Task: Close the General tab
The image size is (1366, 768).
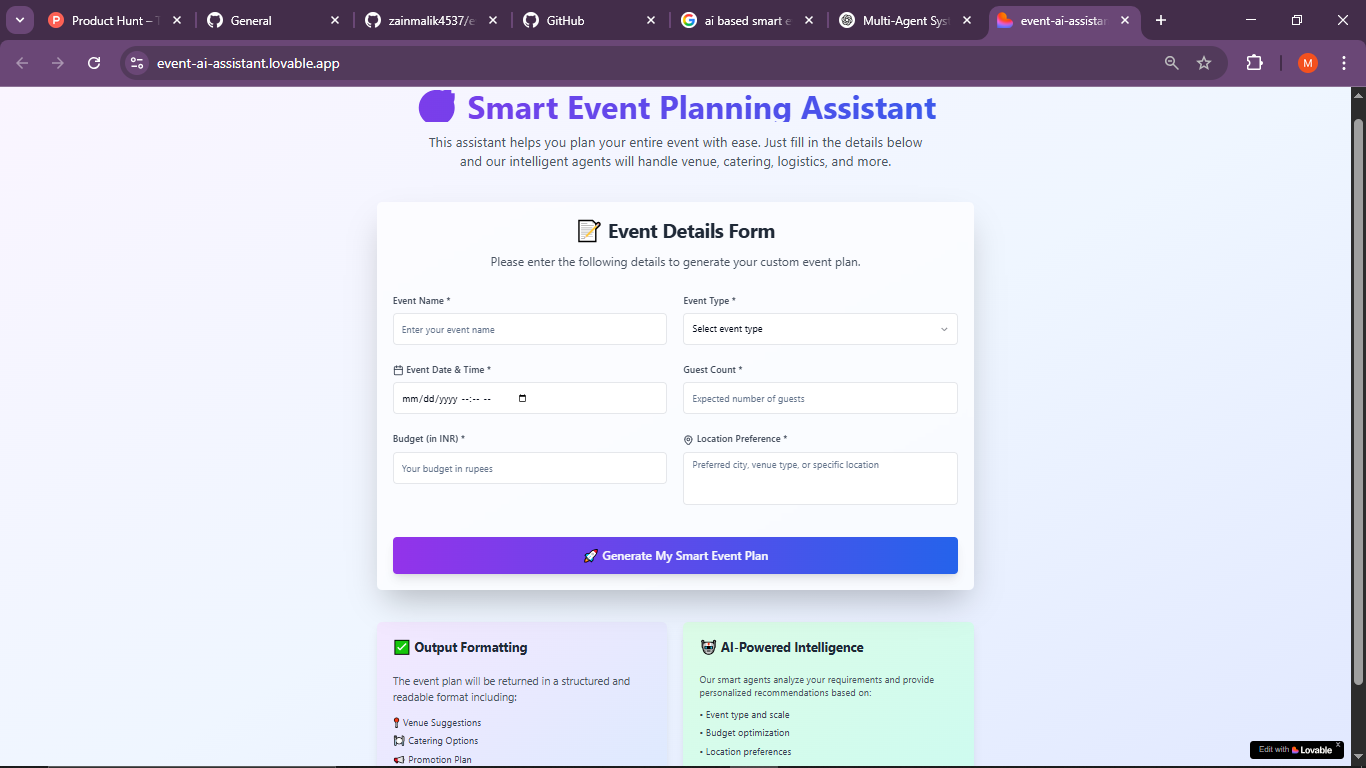Action: 335,20
